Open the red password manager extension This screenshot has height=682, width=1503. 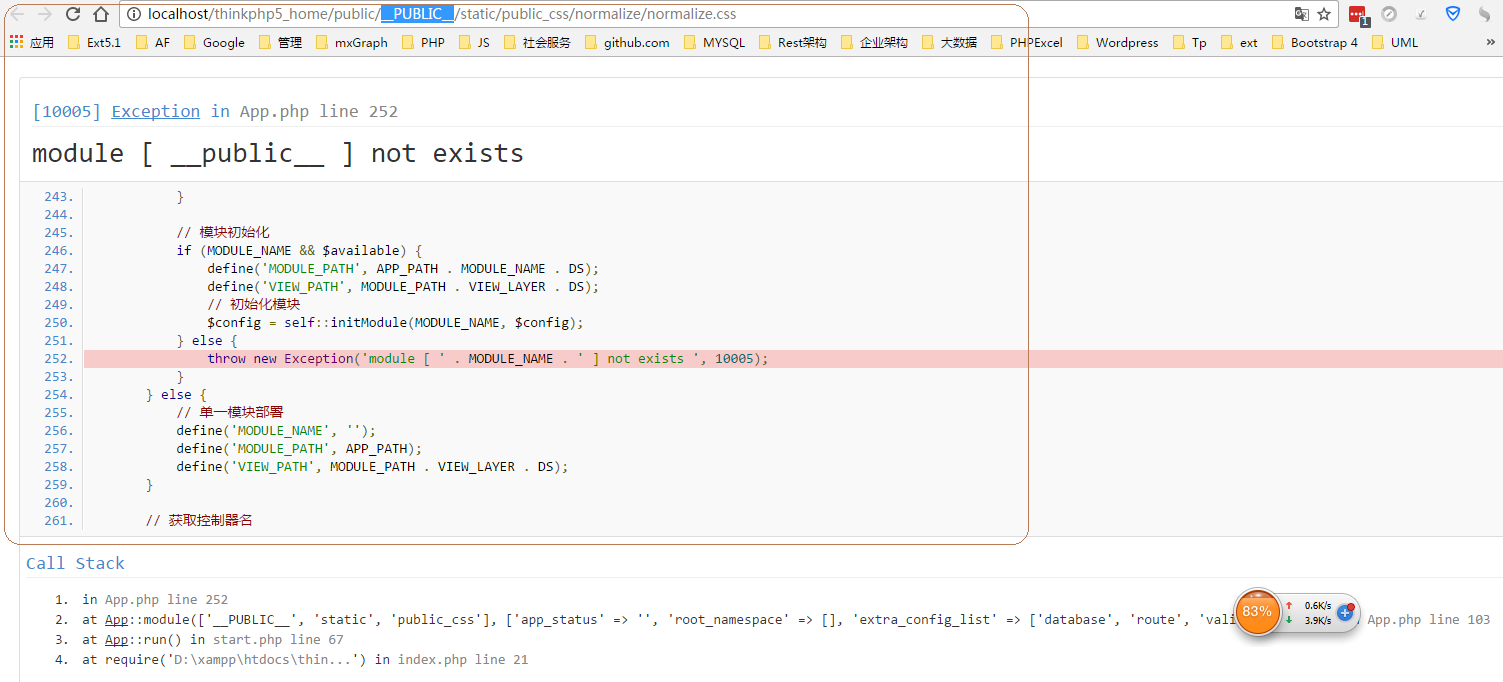pyautogui.click(x=1357, y=14)
